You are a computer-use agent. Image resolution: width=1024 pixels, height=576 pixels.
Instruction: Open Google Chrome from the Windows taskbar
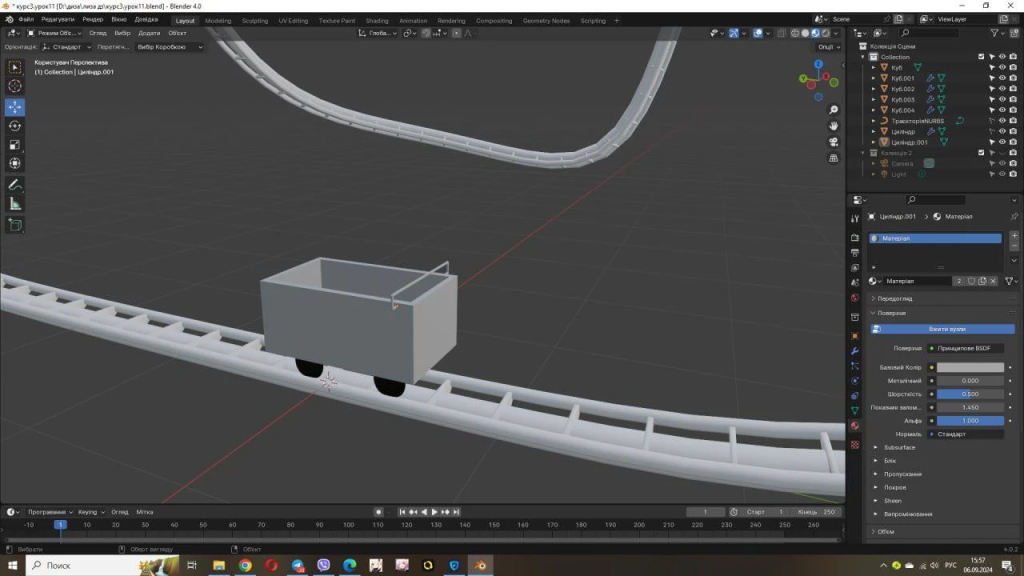tap(245, 566)
